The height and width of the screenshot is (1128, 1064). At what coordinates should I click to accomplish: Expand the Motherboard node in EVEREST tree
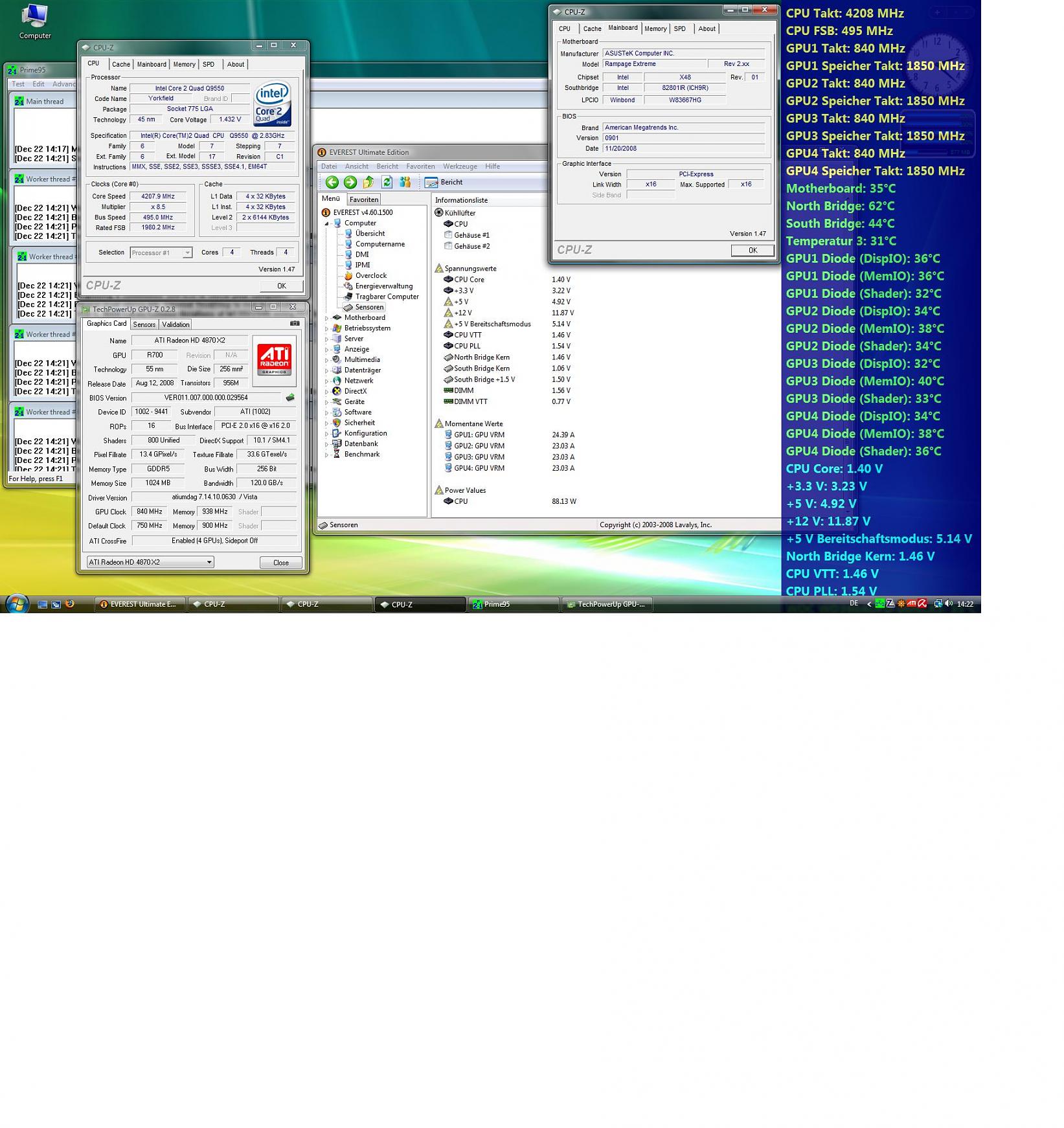click(326, 318)
